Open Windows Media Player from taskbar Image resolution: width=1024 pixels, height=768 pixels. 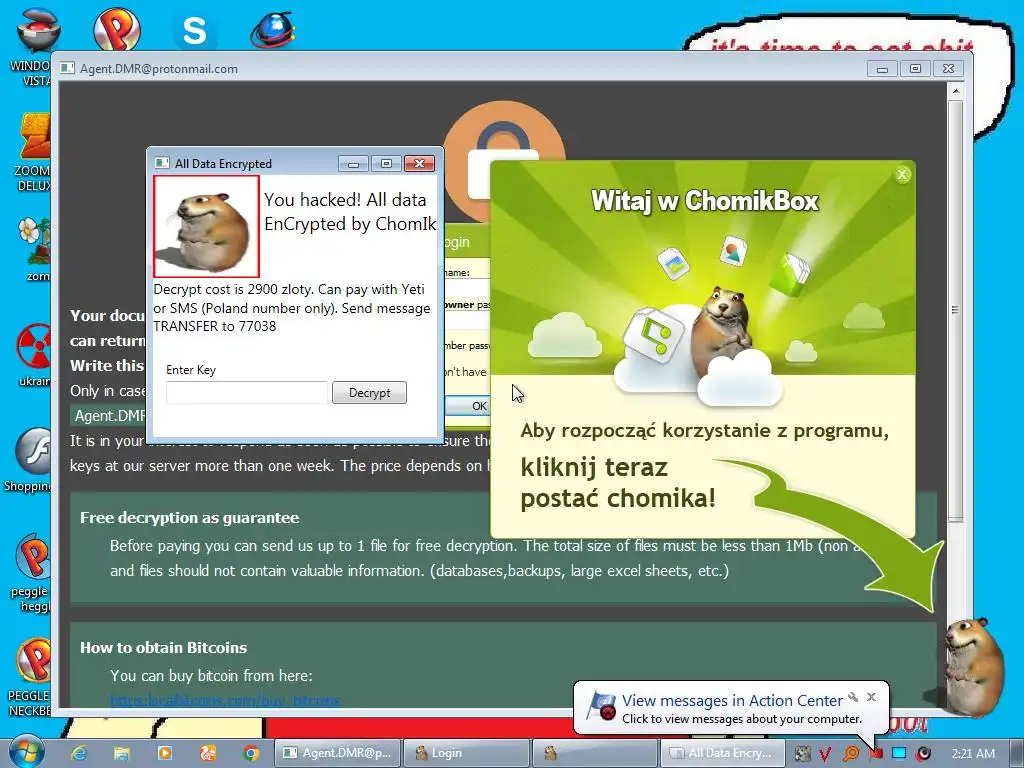click(x=165, y=753)
